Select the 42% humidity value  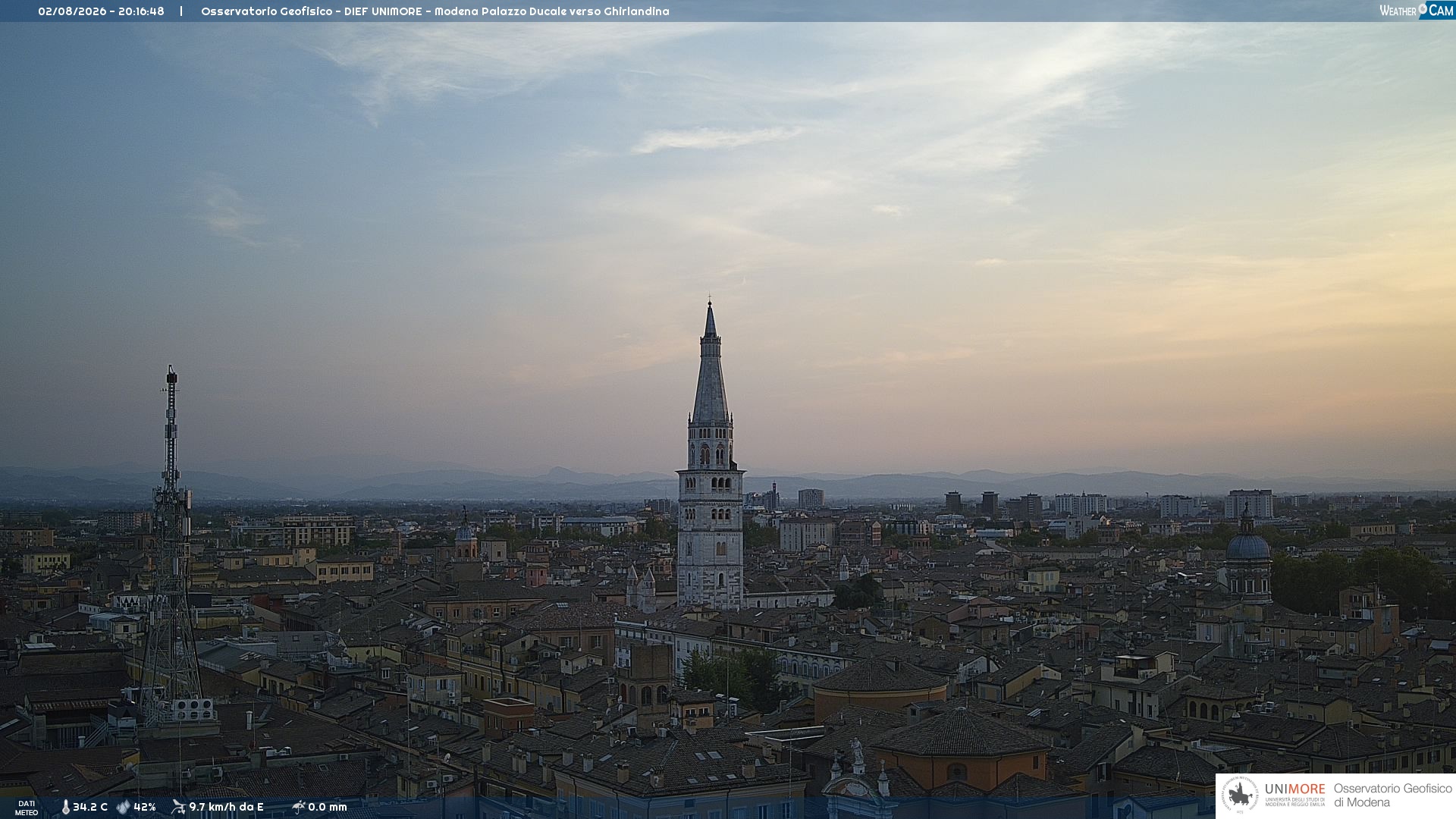(x=145, y=807)
